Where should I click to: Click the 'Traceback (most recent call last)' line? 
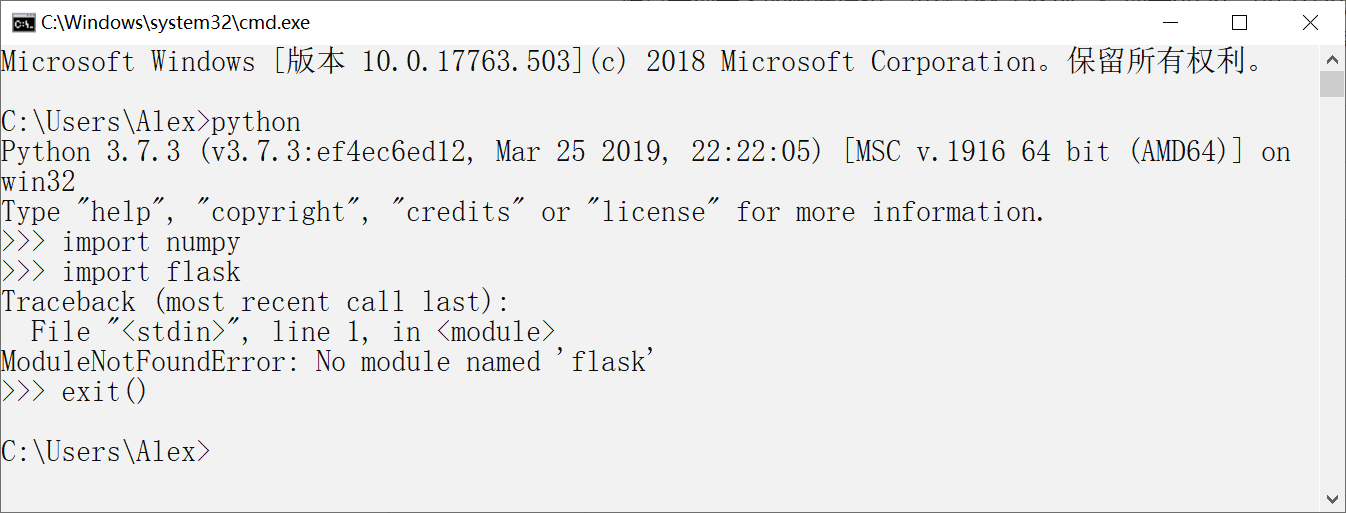point(255,302)
